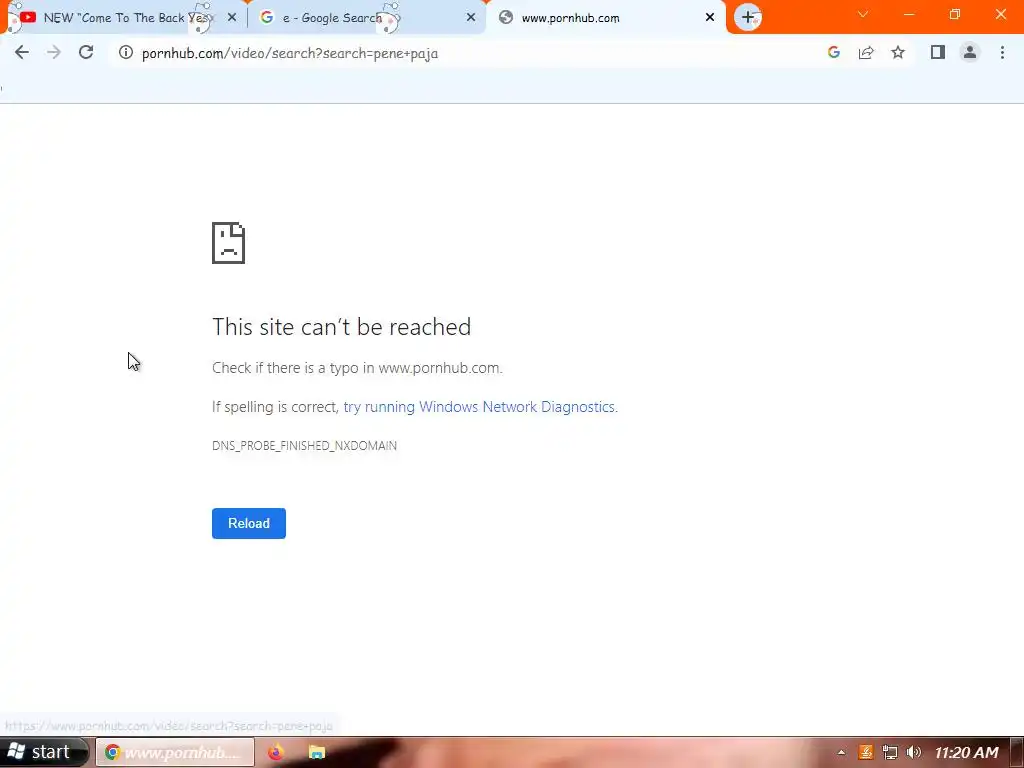This screenshot has height=768, width=1024.
Task: Open the file explorer folder taskbar icon
Action: (317, 752)
